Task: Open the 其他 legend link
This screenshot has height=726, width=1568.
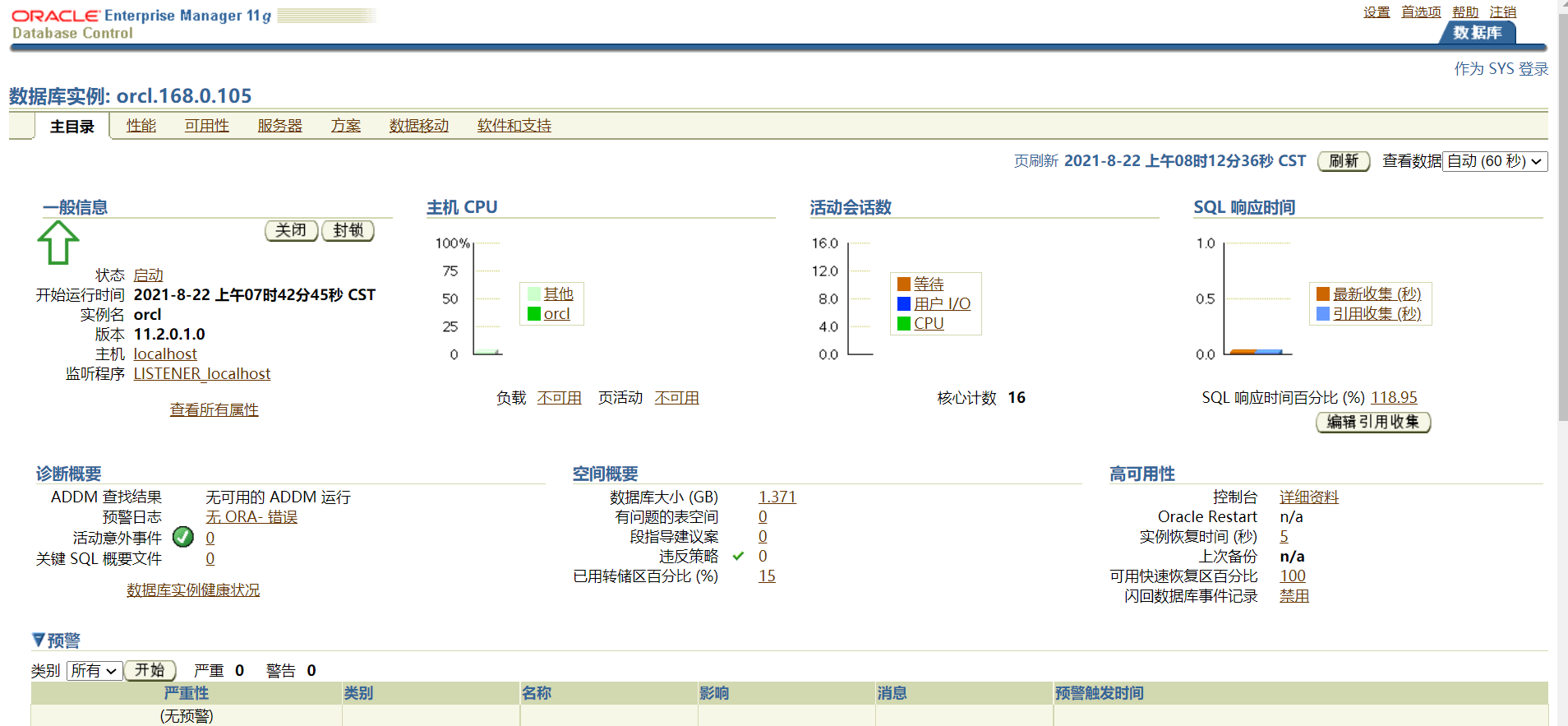Action: point(559,294)
